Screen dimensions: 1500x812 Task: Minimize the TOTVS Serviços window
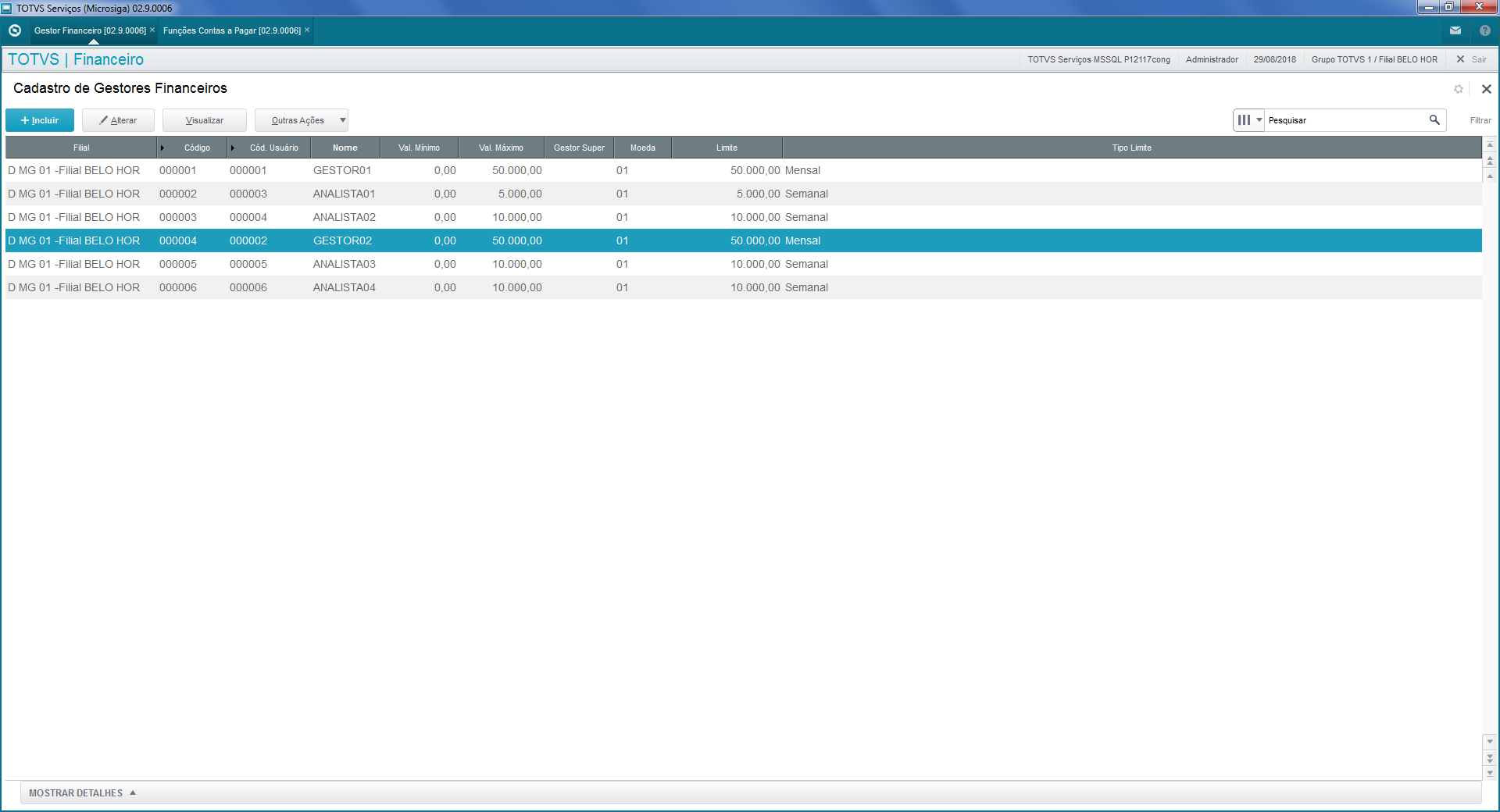1429,7
